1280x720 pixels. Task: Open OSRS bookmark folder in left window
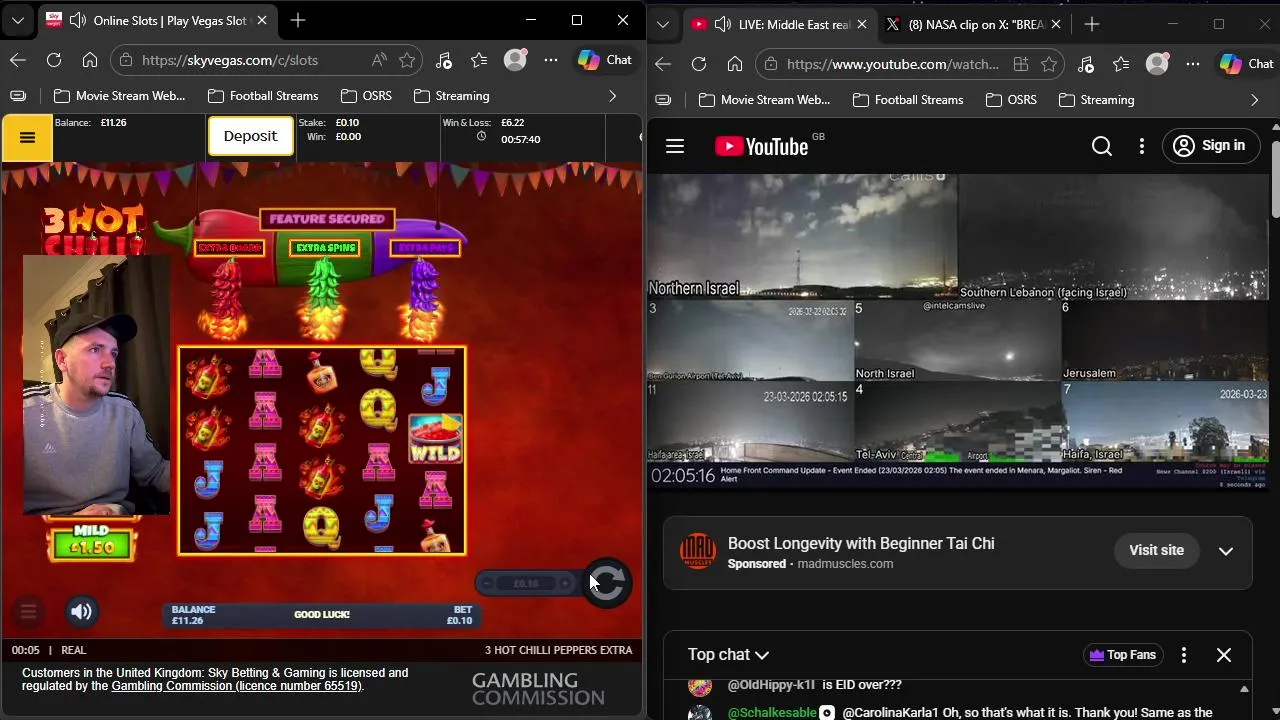point(366,96)
